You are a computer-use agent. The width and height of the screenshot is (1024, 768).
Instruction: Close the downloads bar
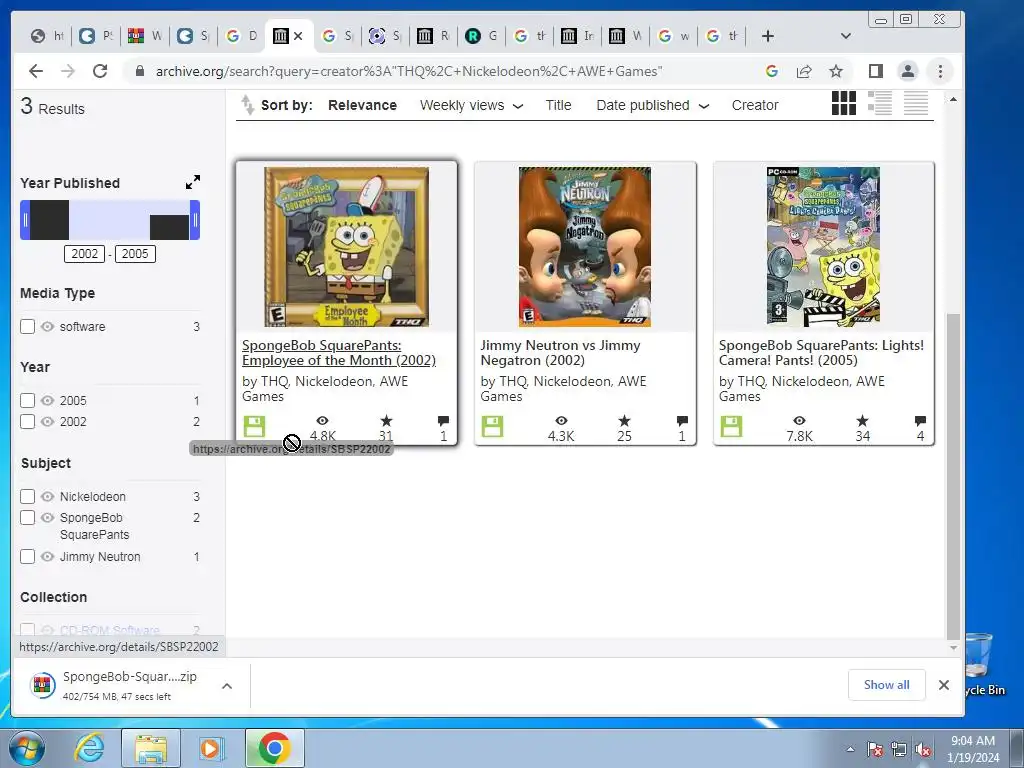pos(944,684)
